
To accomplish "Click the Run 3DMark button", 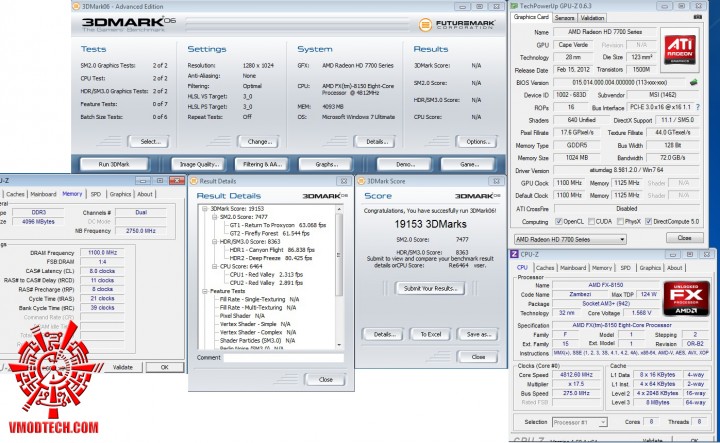I will pos(114,164).
